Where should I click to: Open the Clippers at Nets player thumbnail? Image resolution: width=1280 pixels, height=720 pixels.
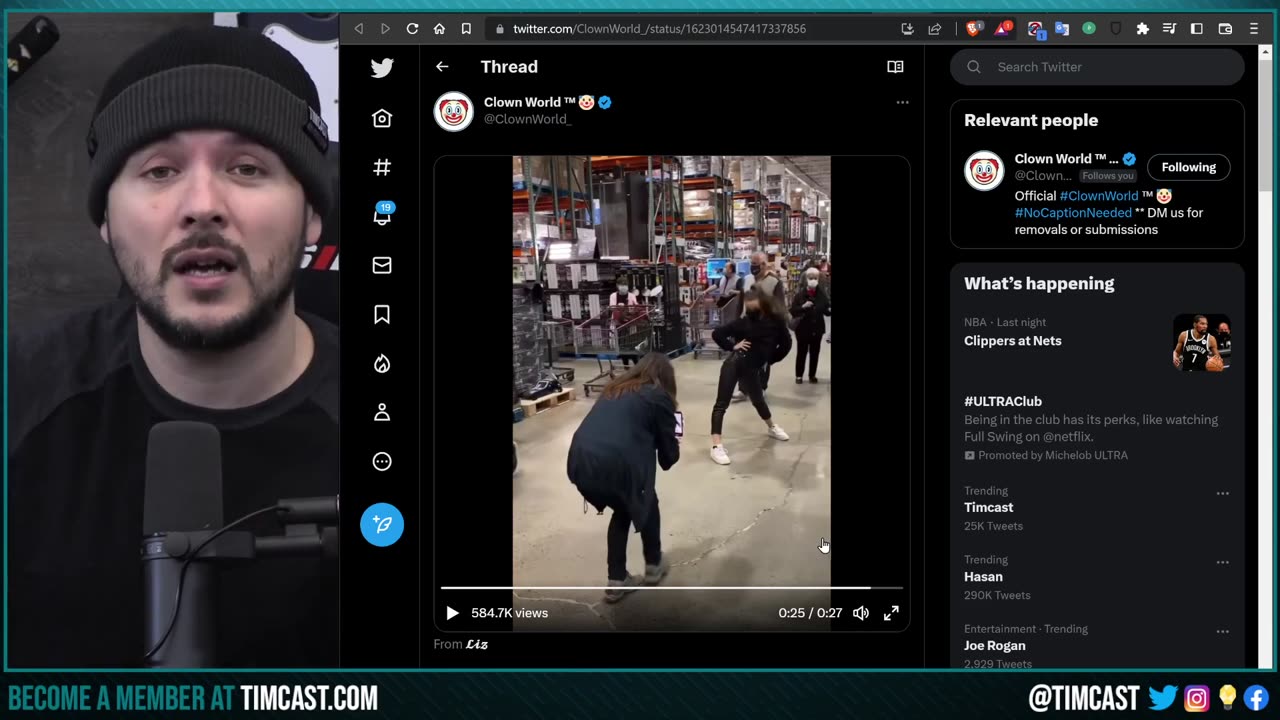pos(1202,343)
